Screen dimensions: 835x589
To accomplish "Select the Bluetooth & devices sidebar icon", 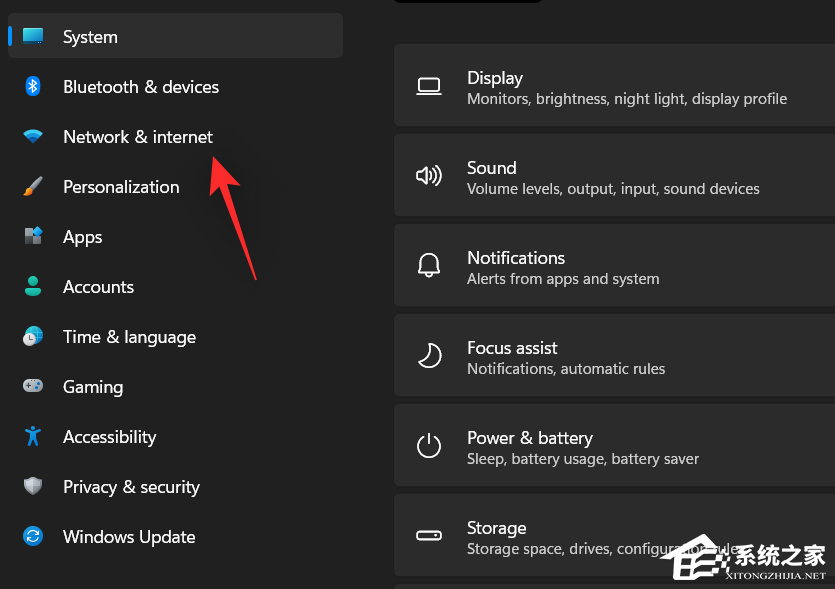I will click(x=33, y=87).
